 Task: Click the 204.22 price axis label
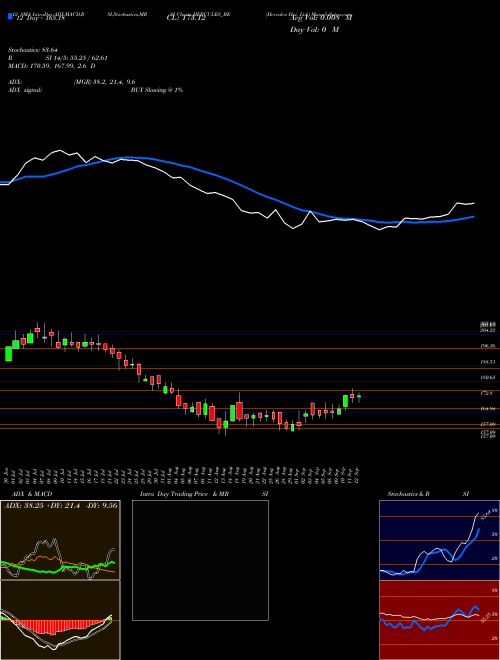488,330
